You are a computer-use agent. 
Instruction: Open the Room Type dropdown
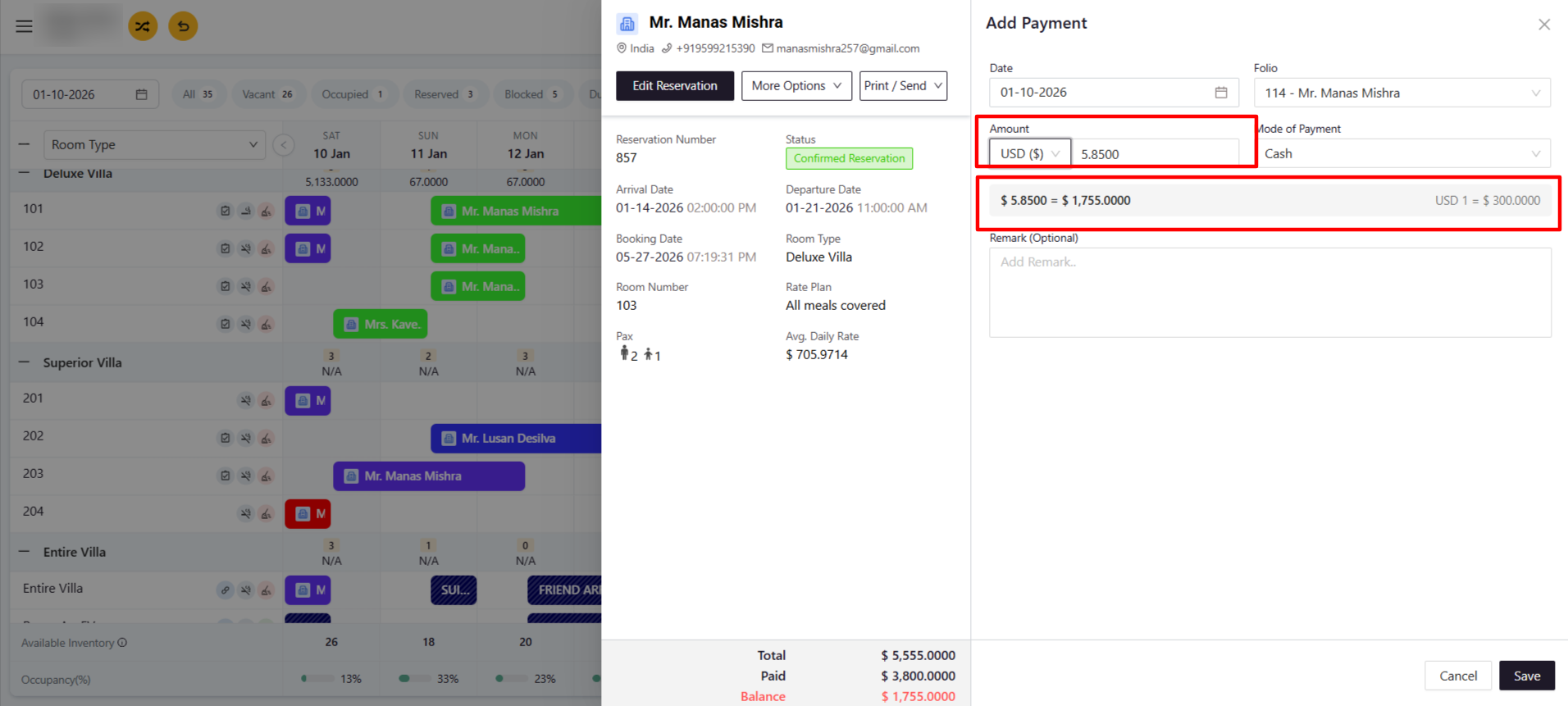pos(154,145)
